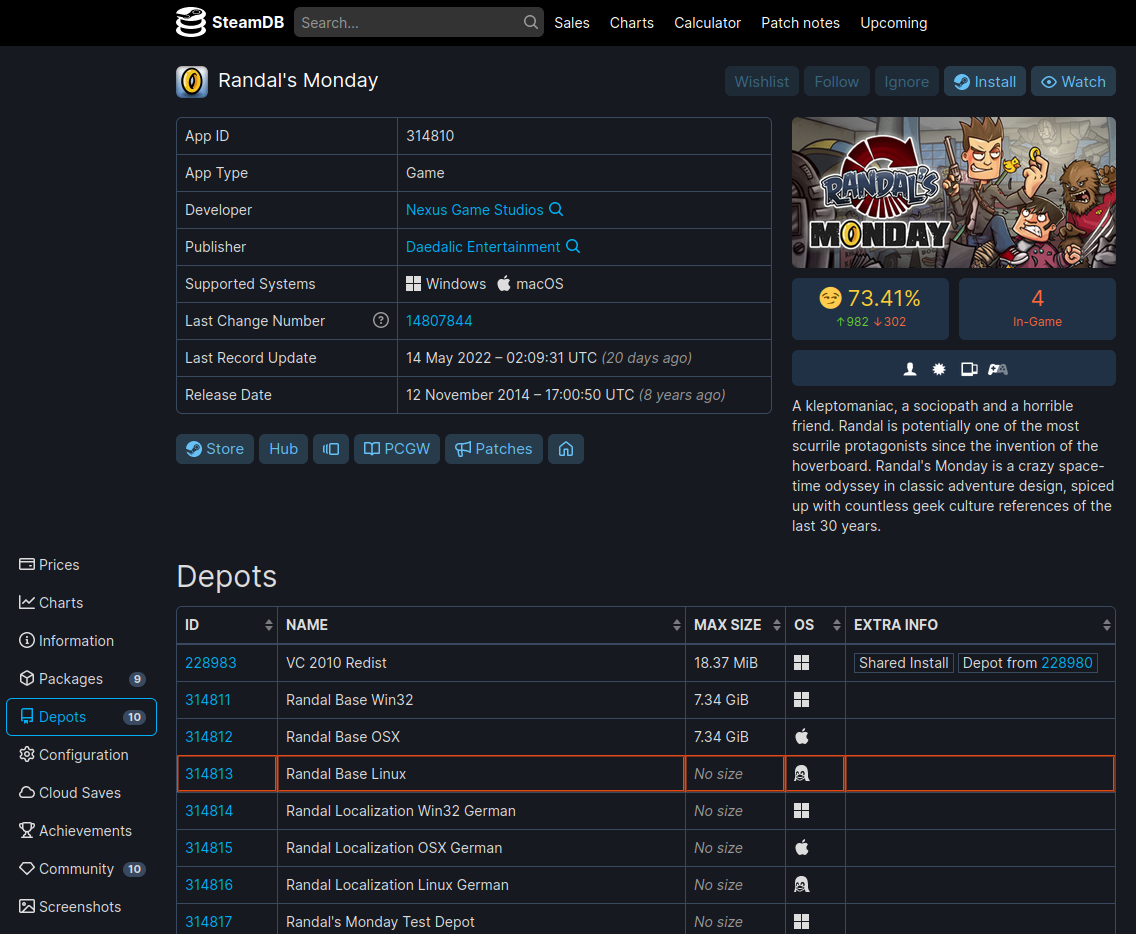Click magnifier icon next to Nexus Game Studios
The image size is (1136, 934).
(557, 210)
